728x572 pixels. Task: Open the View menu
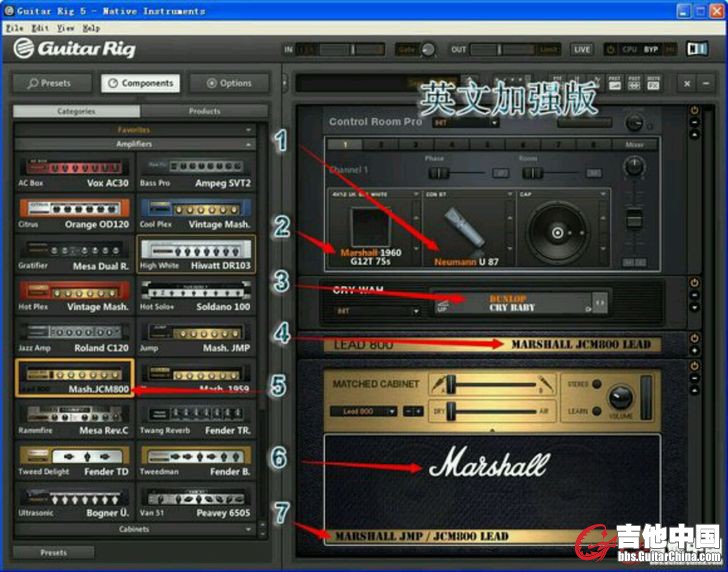pyautogui.click(x=65, y=28)
